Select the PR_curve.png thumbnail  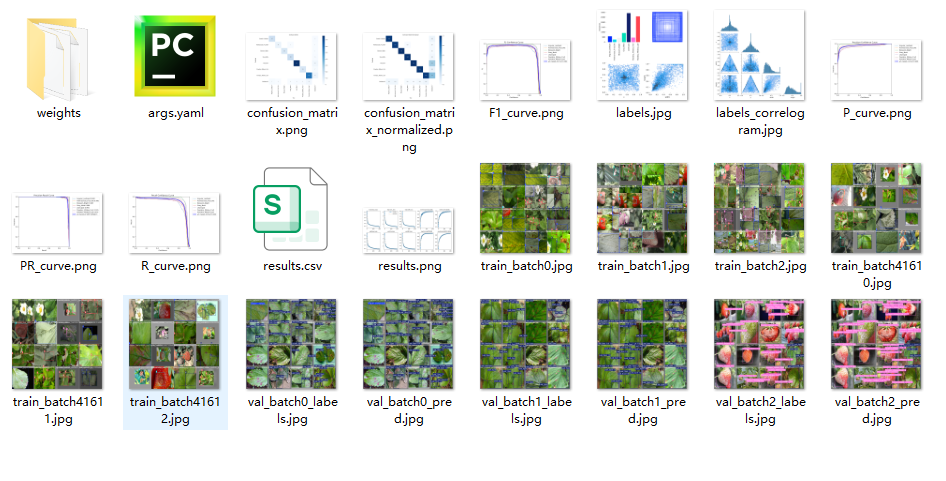tap(57, 223)
